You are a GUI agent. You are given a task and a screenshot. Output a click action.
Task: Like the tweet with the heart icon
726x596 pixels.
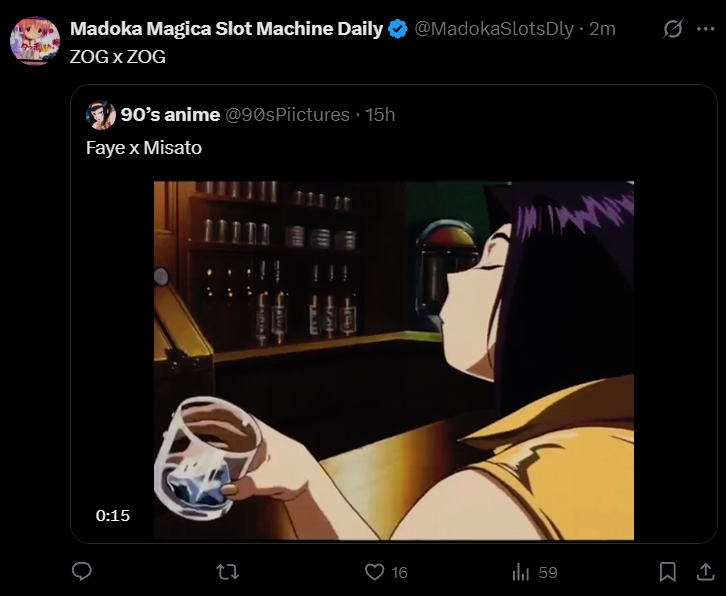coord(375,572)
